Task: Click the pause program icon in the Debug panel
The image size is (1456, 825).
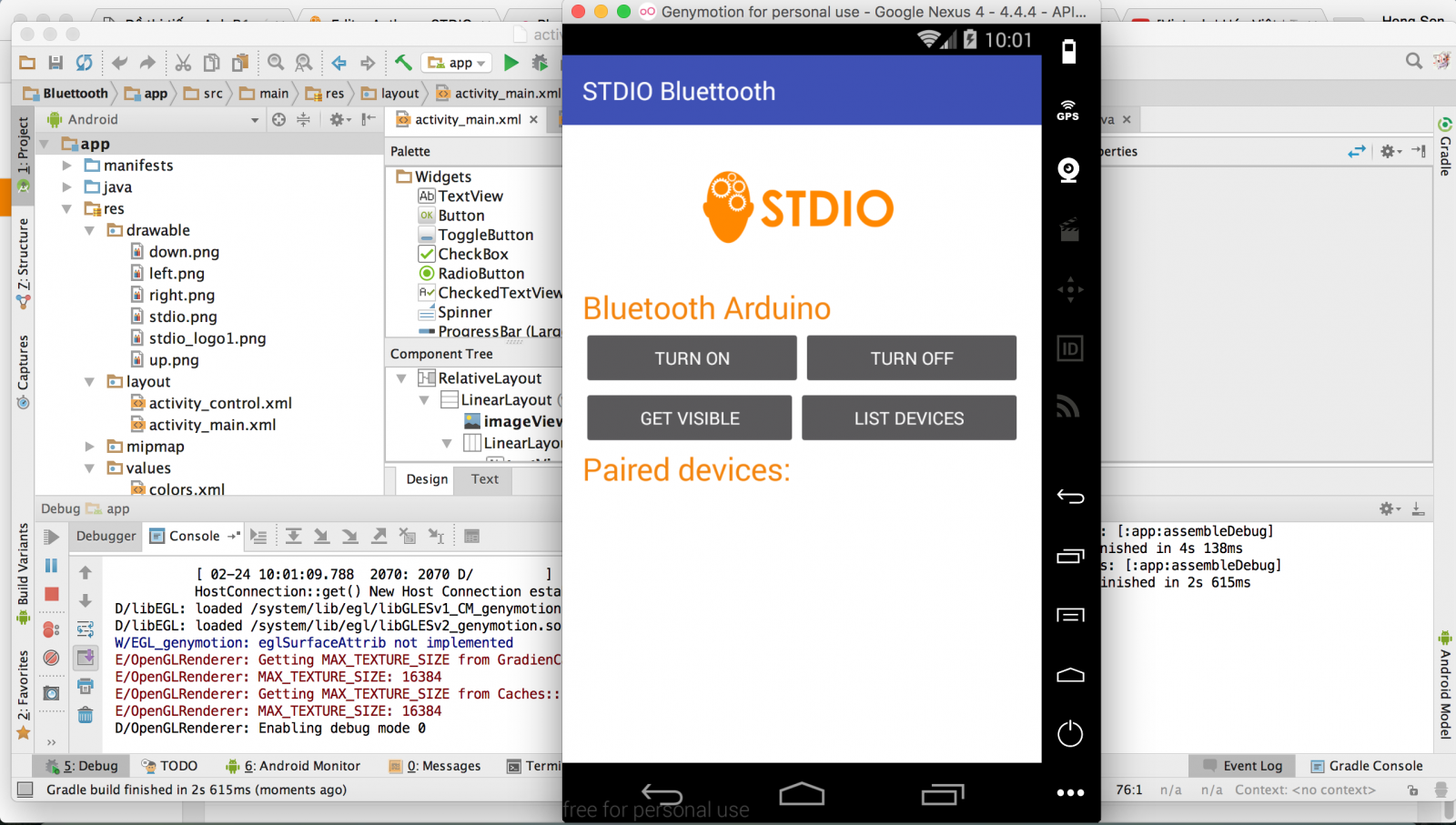Action: click(52, 566)
